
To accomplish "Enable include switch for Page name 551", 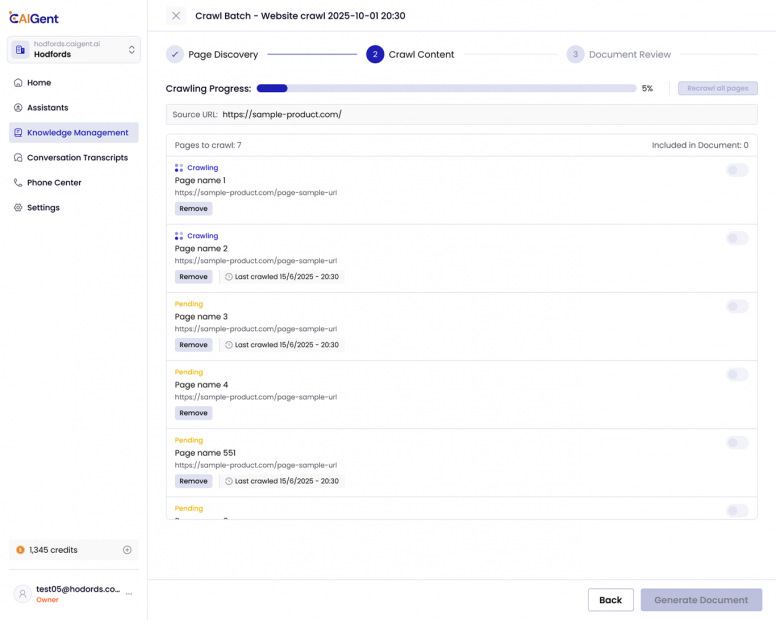I will pos(737,443).
